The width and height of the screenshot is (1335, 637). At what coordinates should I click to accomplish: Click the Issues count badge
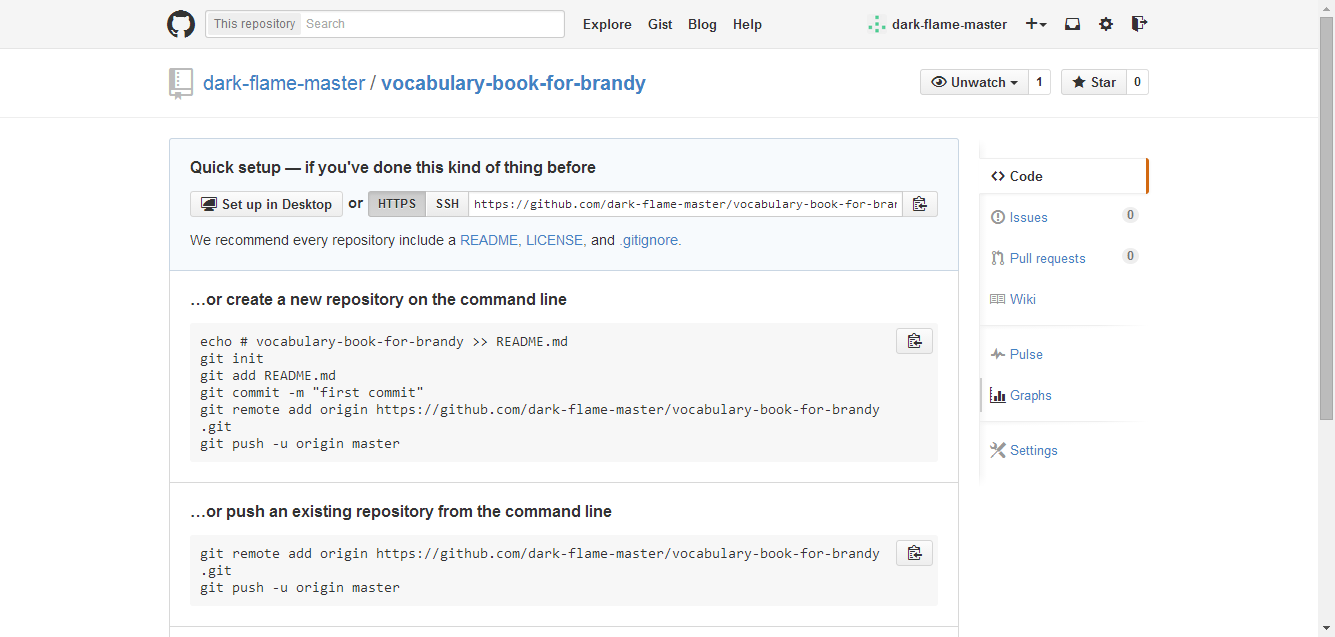tap(1130, 215)
